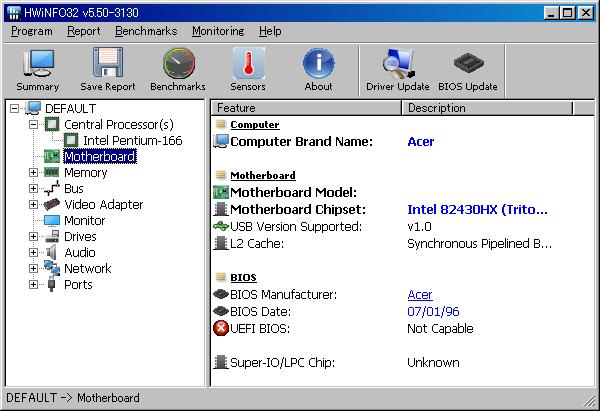The width and height of the screenshot is (600, 411).
Task: Click the Save Report floppy icon
Action: (108, 63)
